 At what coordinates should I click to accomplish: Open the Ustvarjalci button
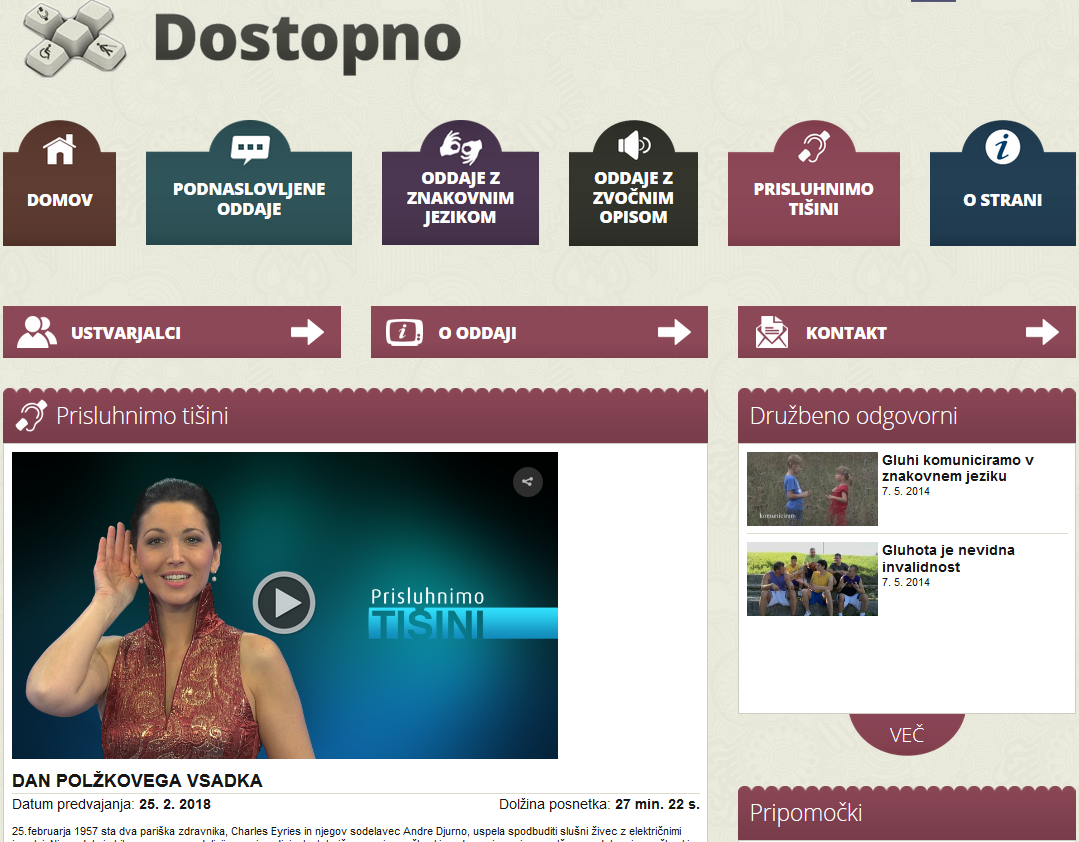[x=172, y=333]
